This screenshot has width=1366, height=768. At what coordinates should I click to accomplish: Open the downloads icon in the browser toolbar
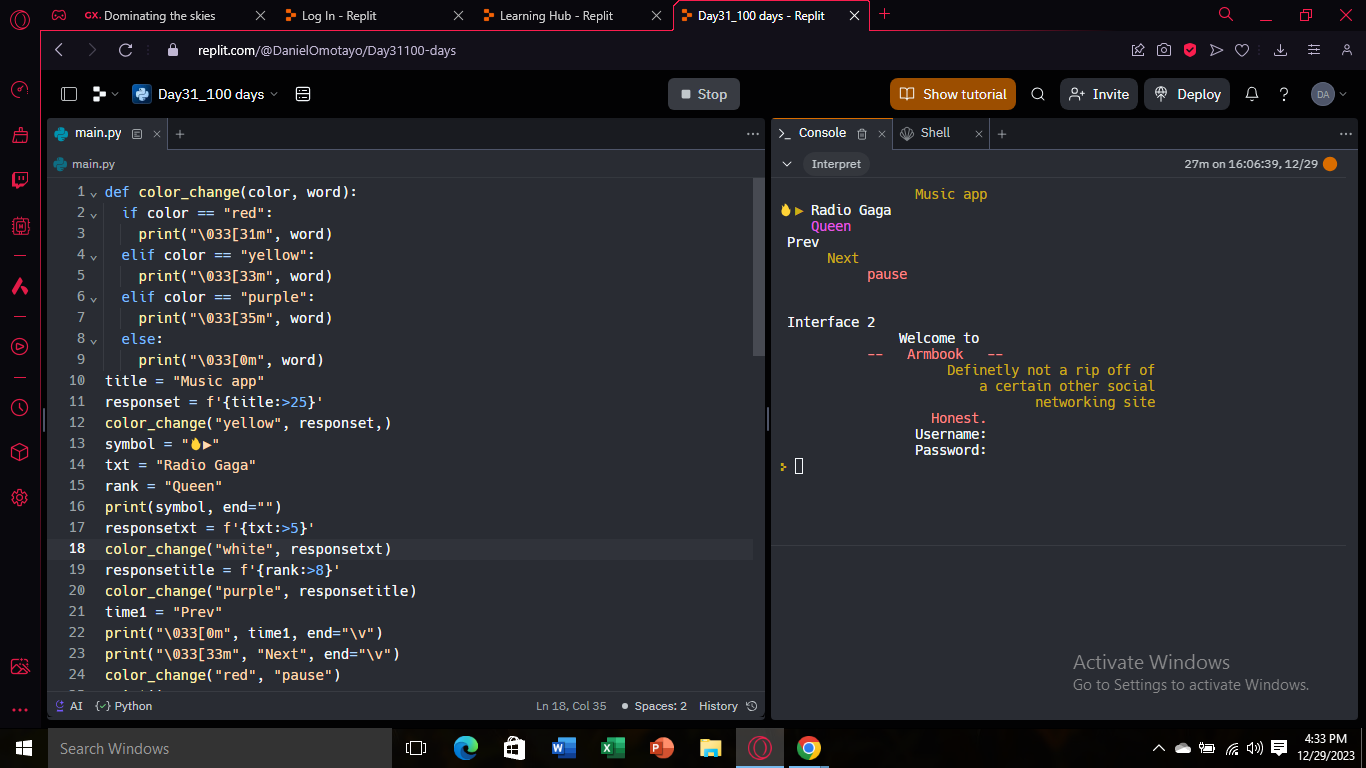tap(1281, 49)
